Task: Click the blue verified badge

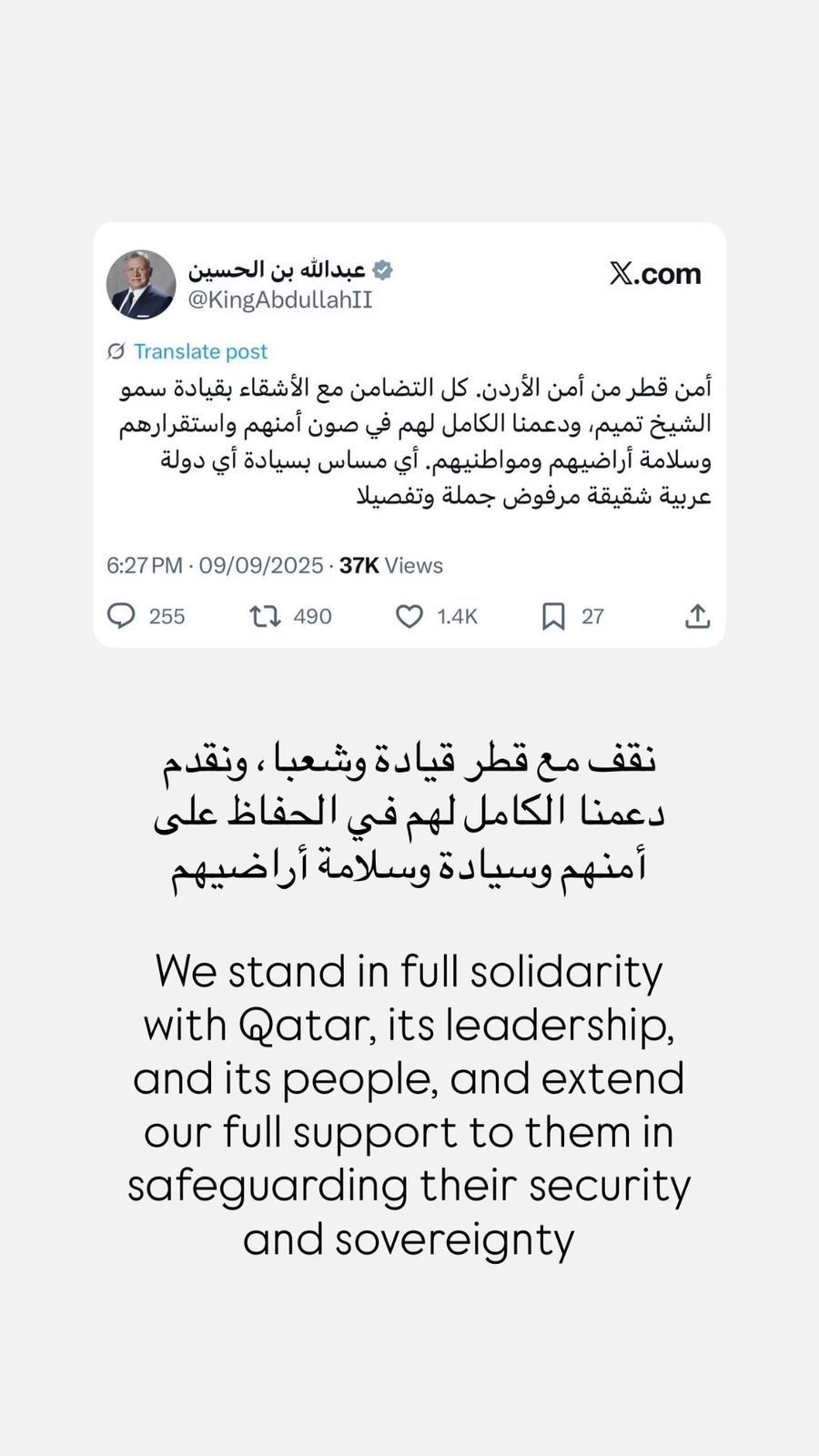Action: pyautogui.click(x=383, y=269)
